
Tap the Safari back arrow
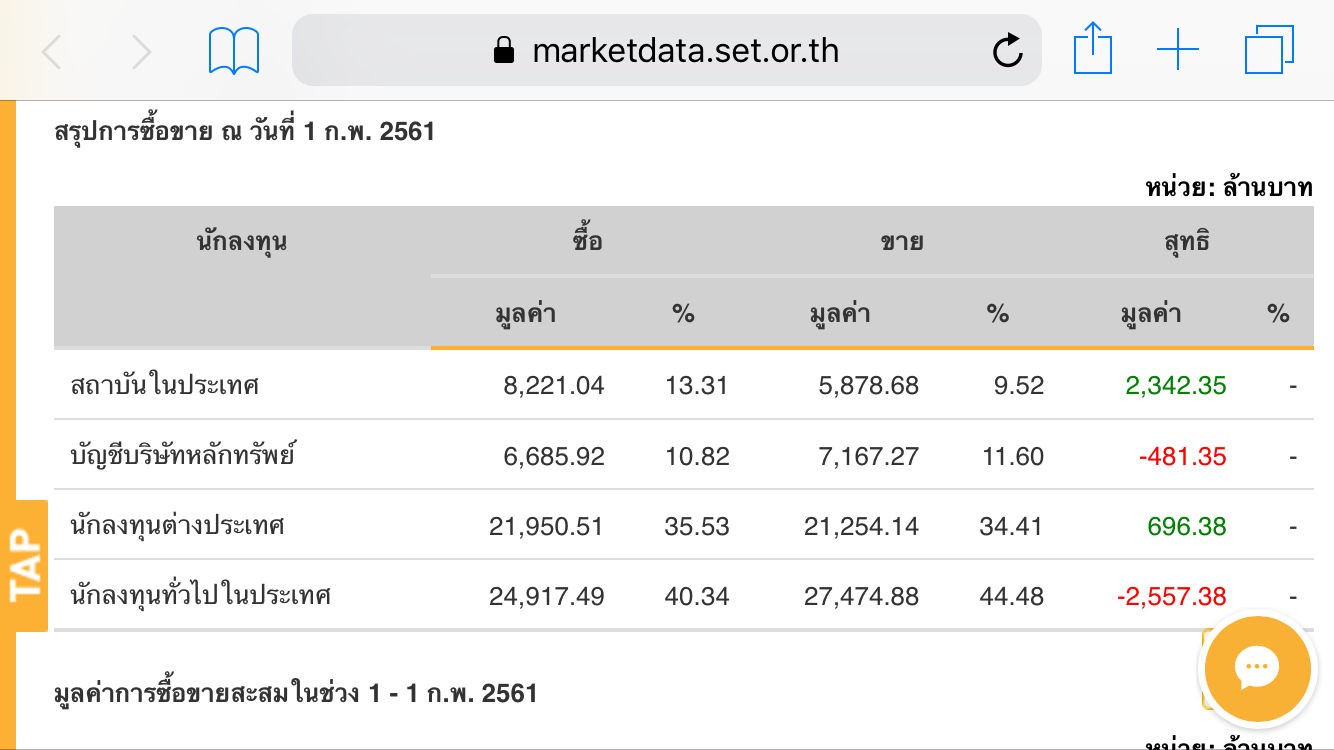[52, 51]
